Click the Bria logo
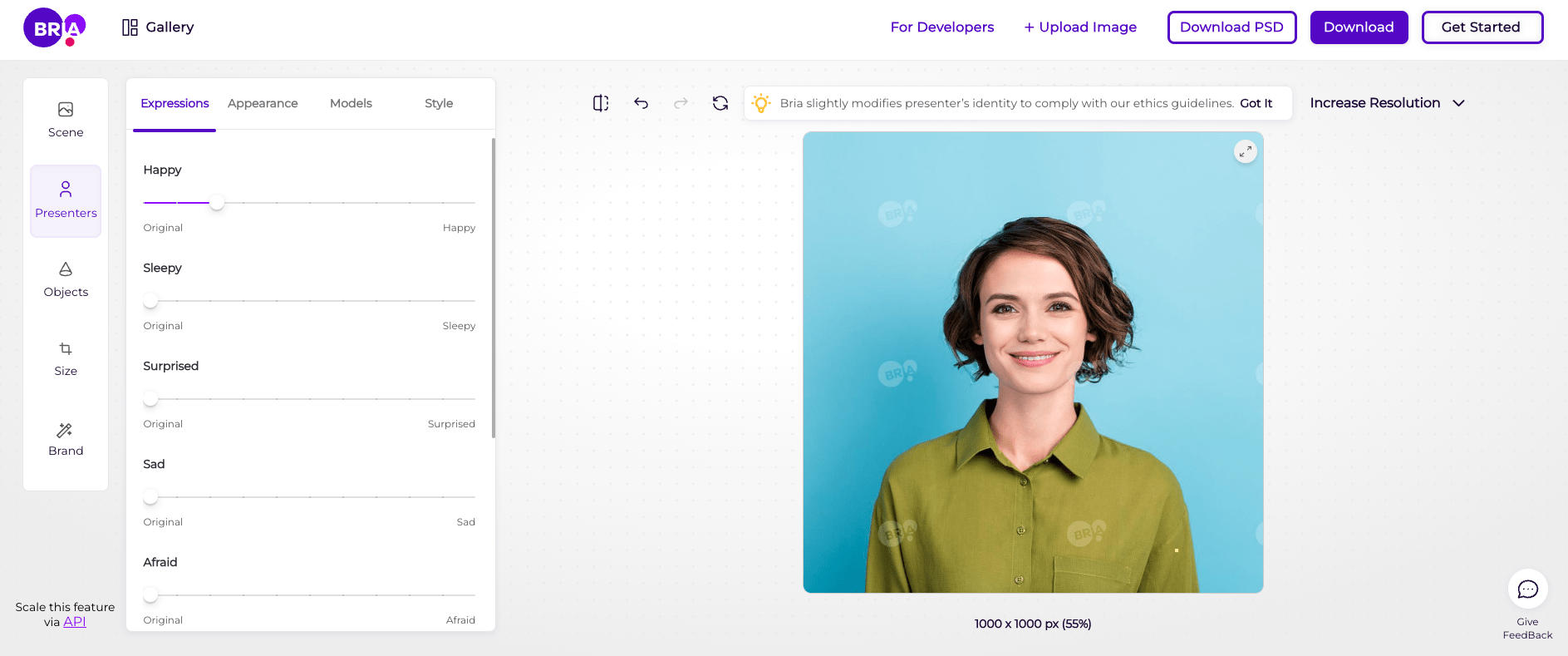This screenshot has height=656, width=1568. (x=54, y=27)
